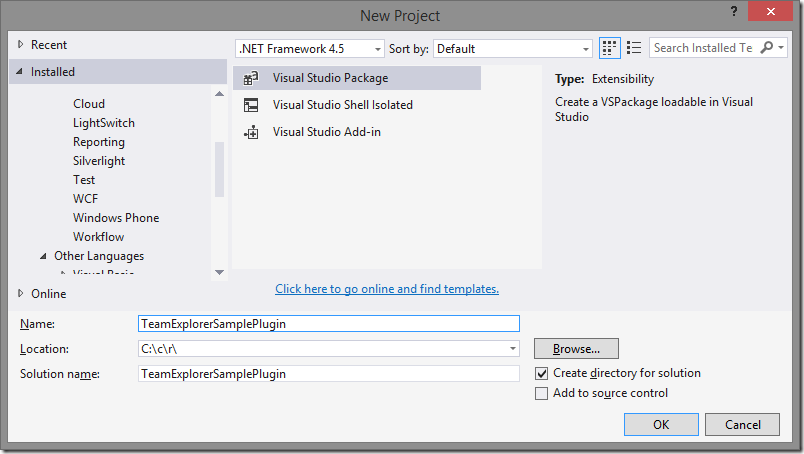Click scroll up arrow in template tree
Image resolution: width=804 pixels, height=454 pixels.
click(x=219, y=93)
